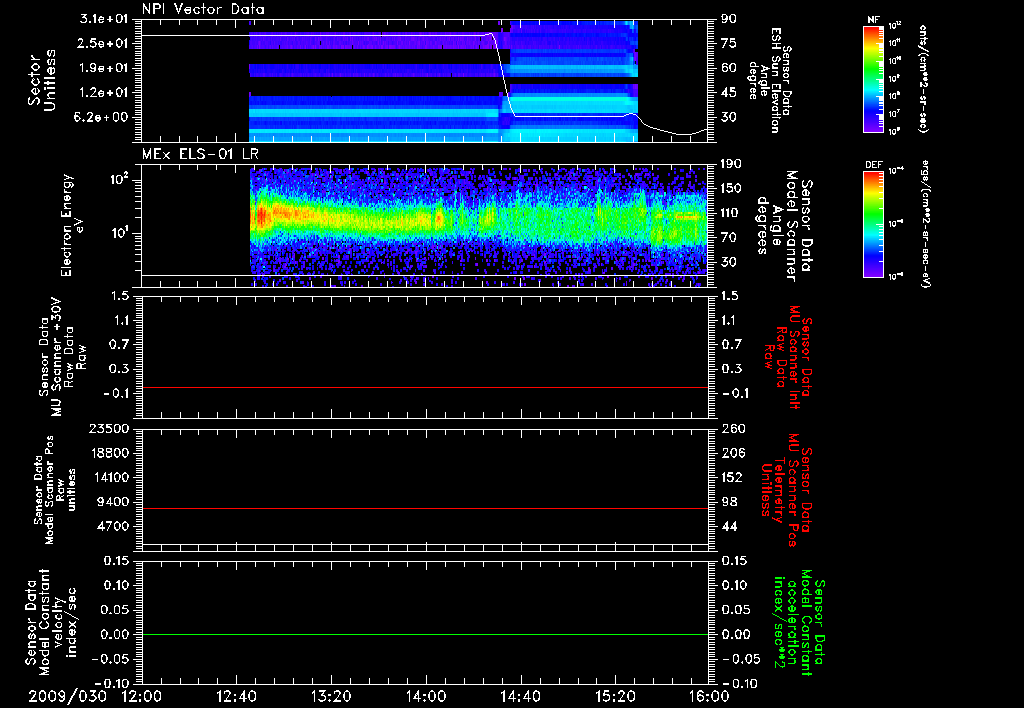Click the 4700 scanner position tick label
This screenshot has height=708, width=1024.
112,526
